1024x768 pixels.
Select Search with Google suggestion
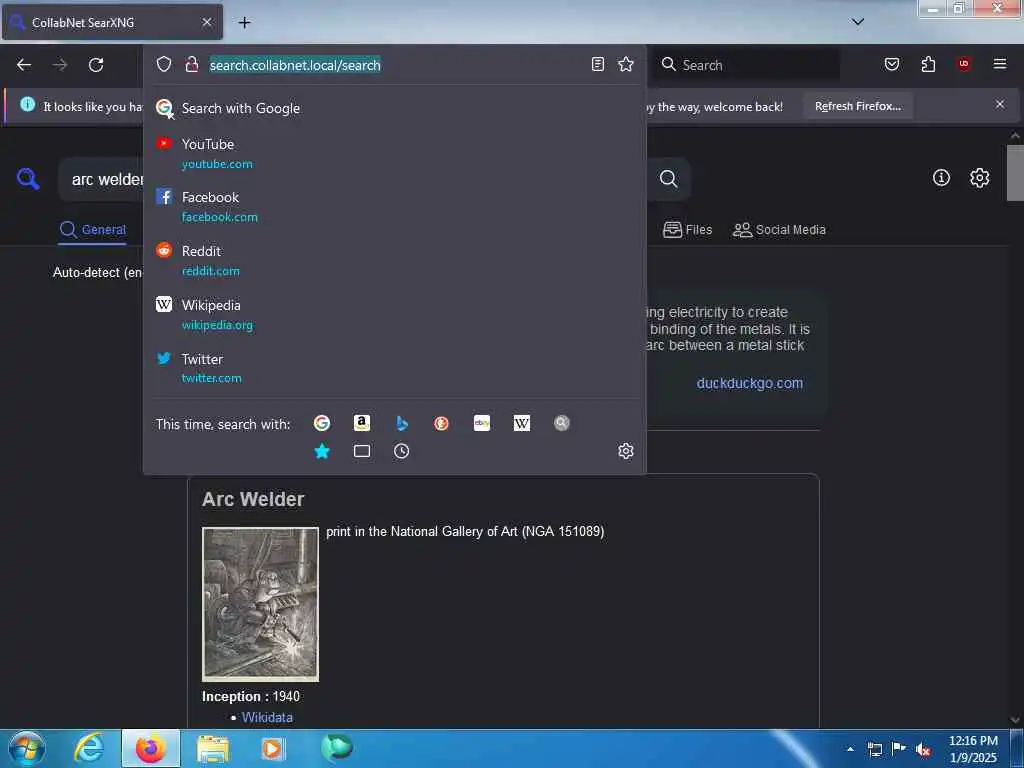(394, 108)
